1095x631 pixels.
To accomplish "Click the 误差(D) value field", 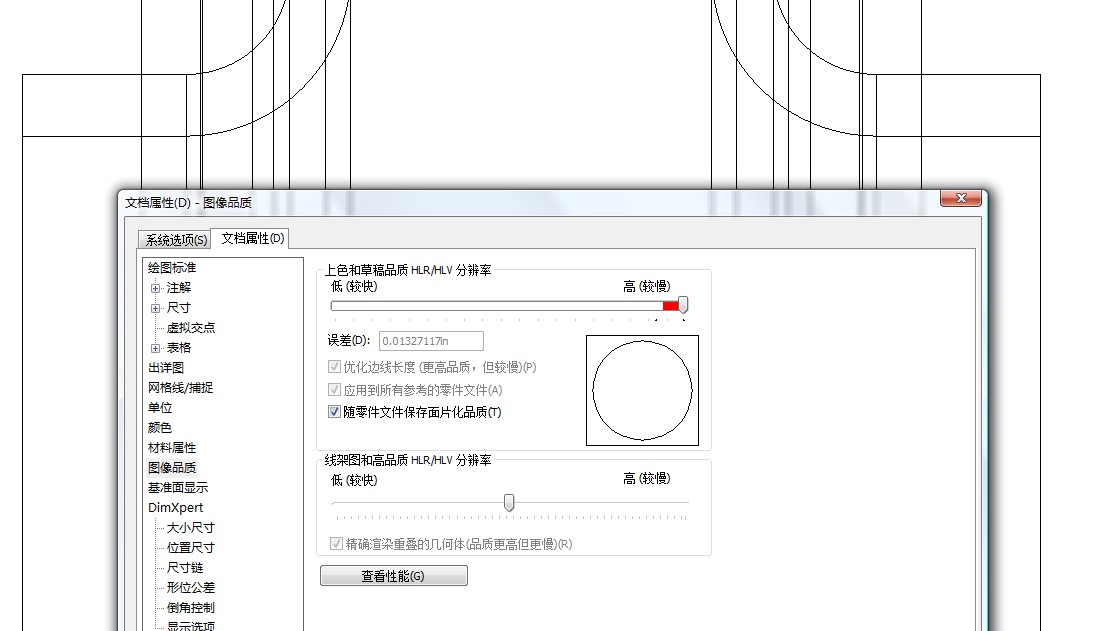I will [x=431, y=341].
